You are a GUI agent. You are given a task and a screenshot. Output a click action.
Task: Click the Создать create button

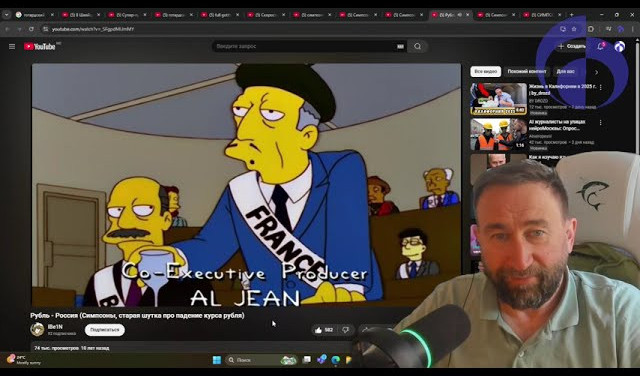click(572, 47)
